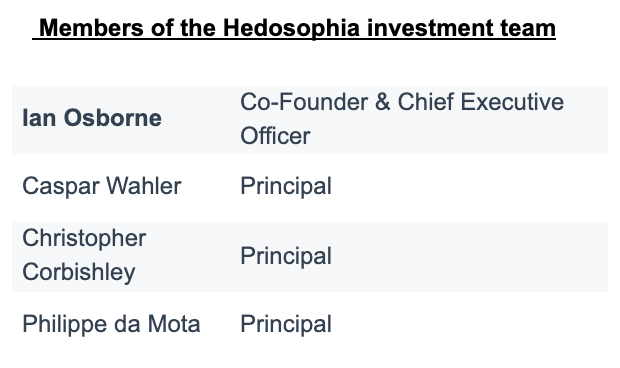Click the surname Corbishley

[79, 272]
